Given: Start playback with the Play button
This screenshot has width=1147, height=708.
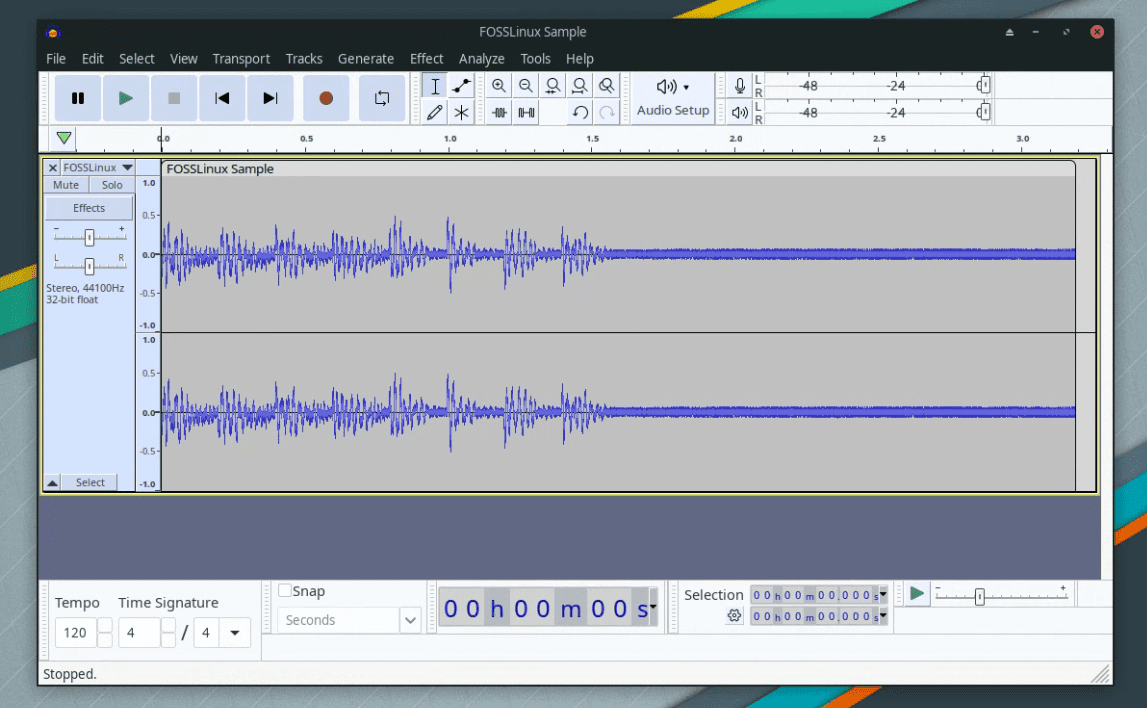Looking at the screenshot, I should pyautogui.click(x=126, y=98).
